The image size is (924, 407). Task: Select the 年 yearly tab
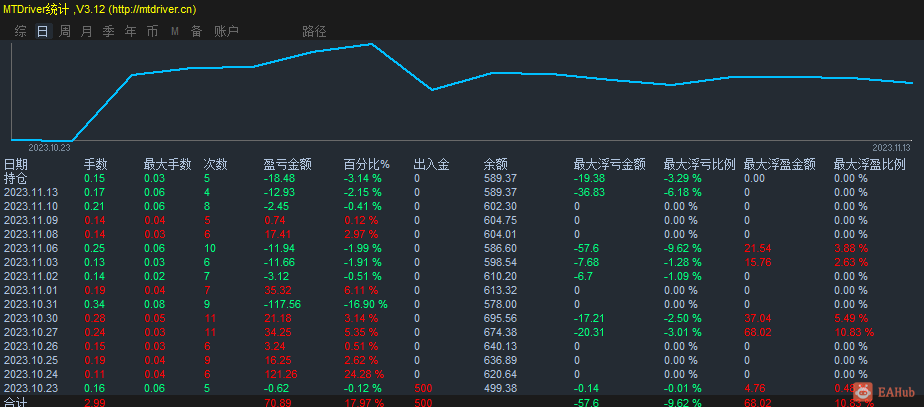click(x=130, y=31)
